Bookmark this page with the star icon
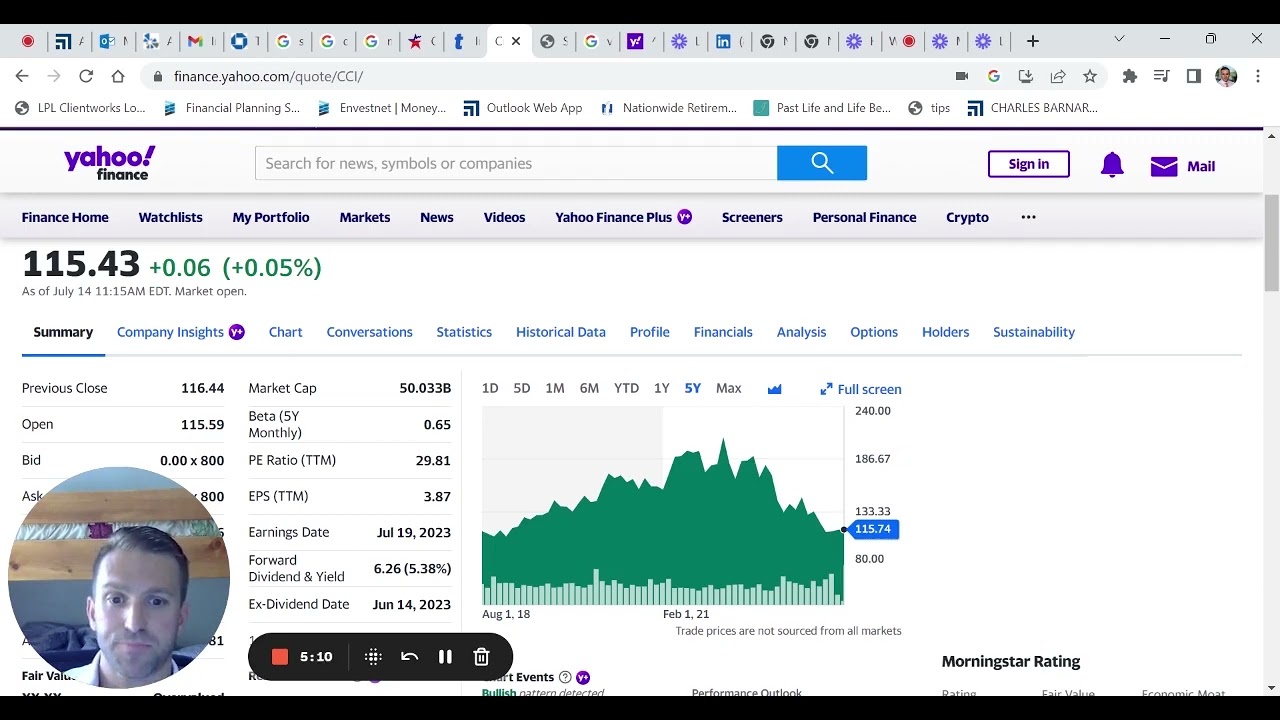The width and height of the screenshot is (1280, 720). tap(1090, 76)
